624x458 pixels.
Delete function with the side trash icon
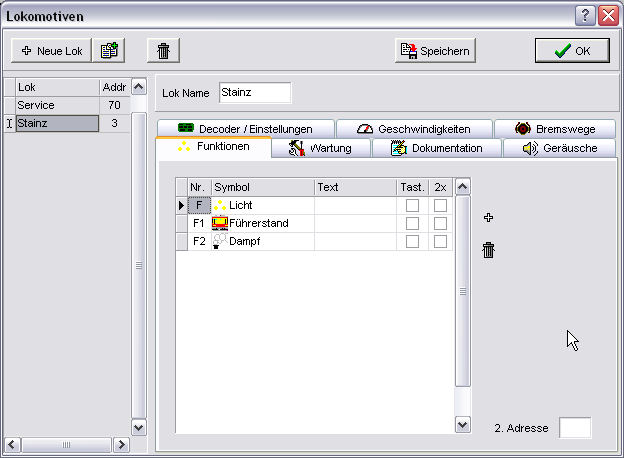488,250
